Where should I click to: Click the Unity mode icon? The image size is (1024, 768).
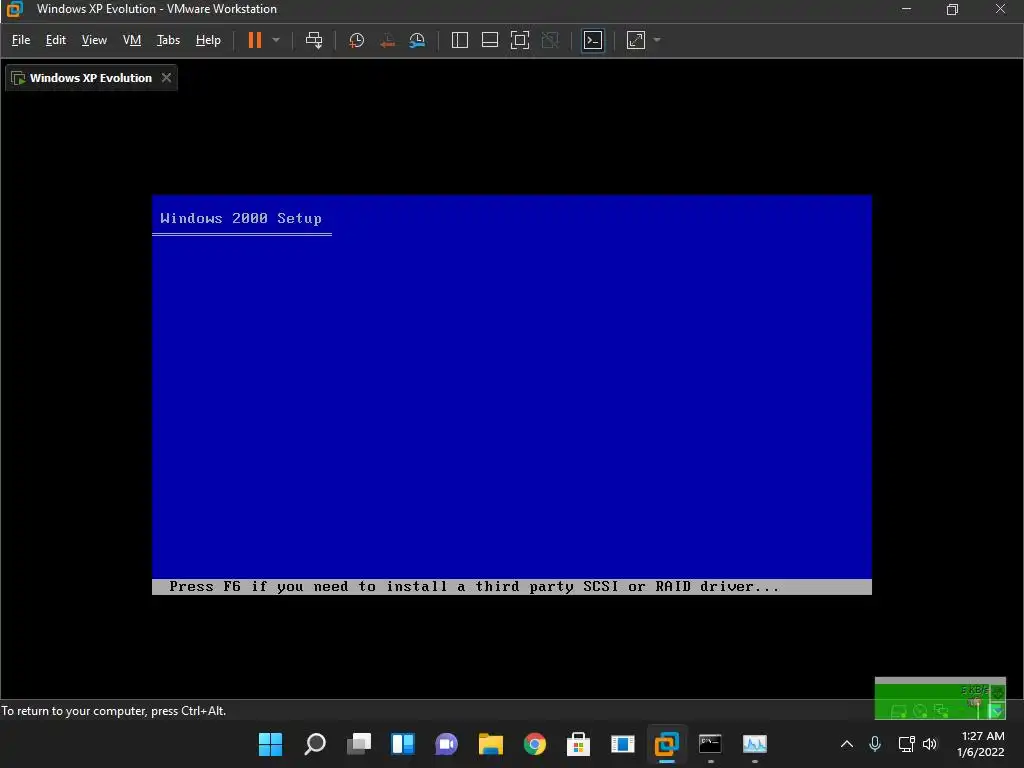(551, 40)
